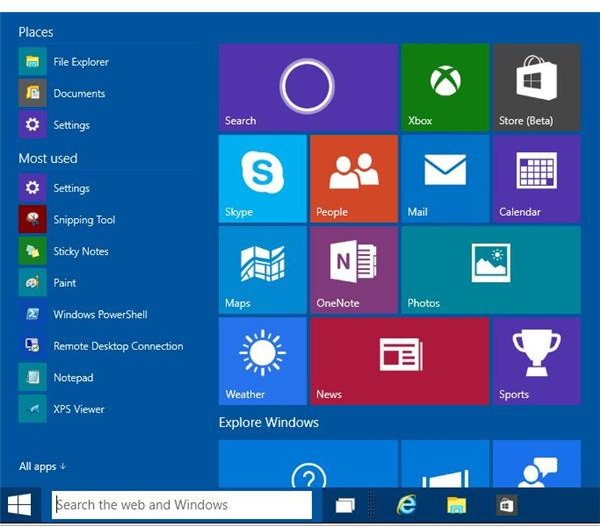Click the XPS Viewer icon

[33, 409]
